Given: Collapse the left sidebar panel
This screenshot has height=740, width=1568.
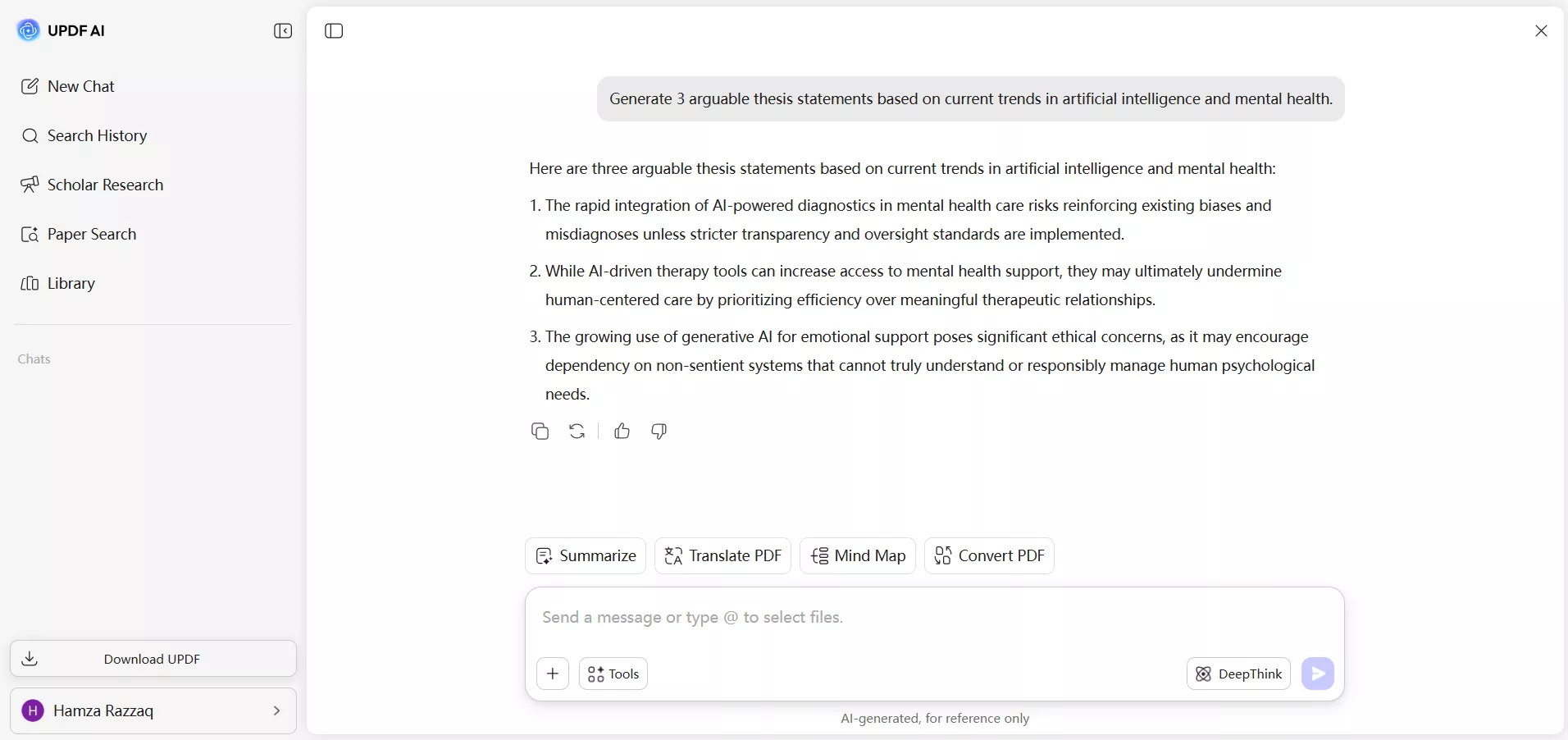Looking at the screenshot, I should coord(283,31).
